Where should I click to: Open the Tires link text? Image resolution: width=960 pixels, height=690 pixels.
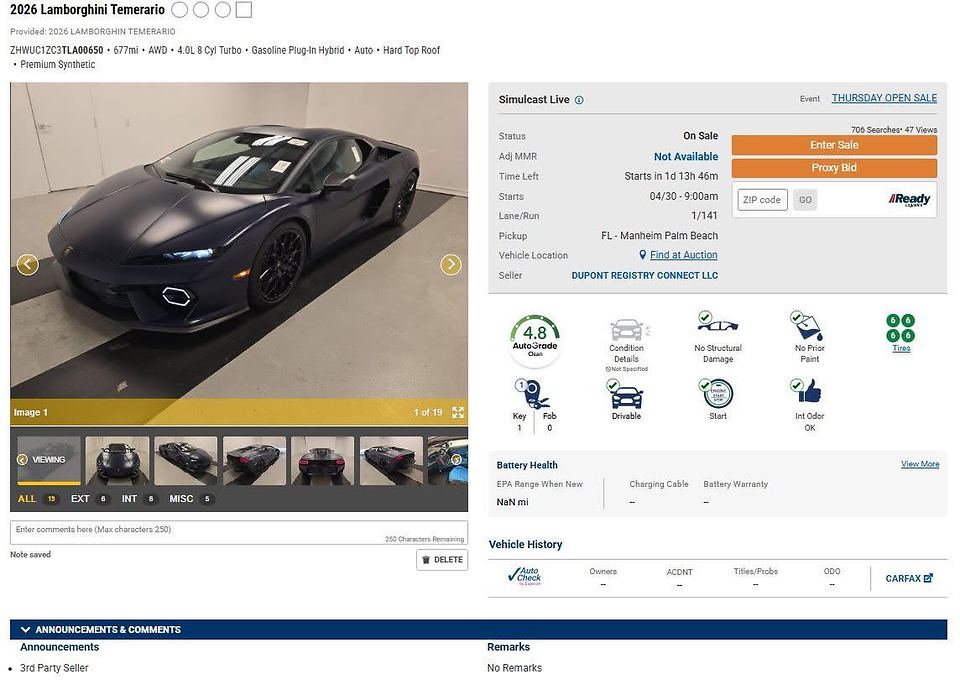tap(901, 348)
